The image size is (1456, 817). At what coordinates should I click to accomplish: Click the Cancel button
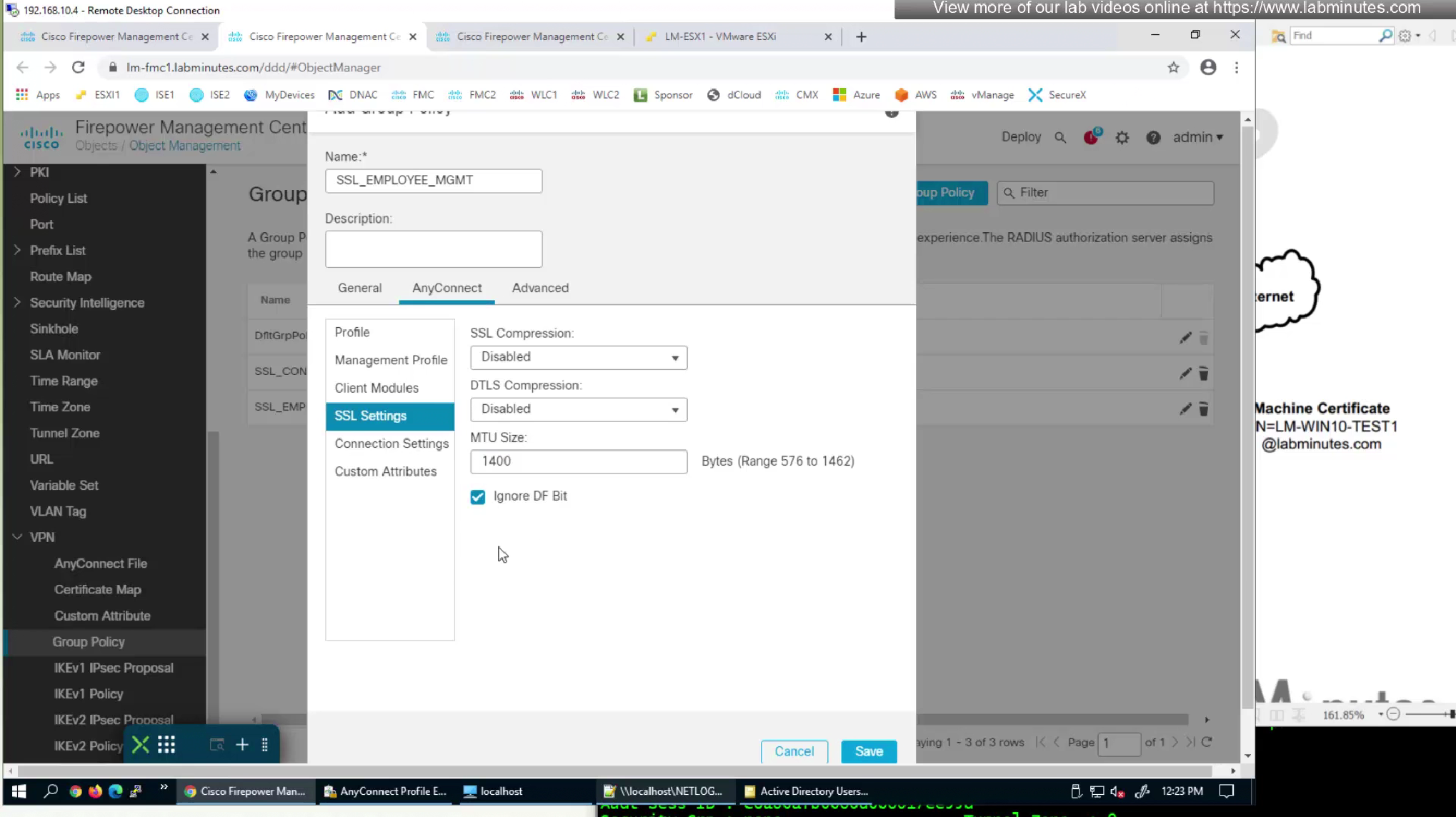coord(794,751)
